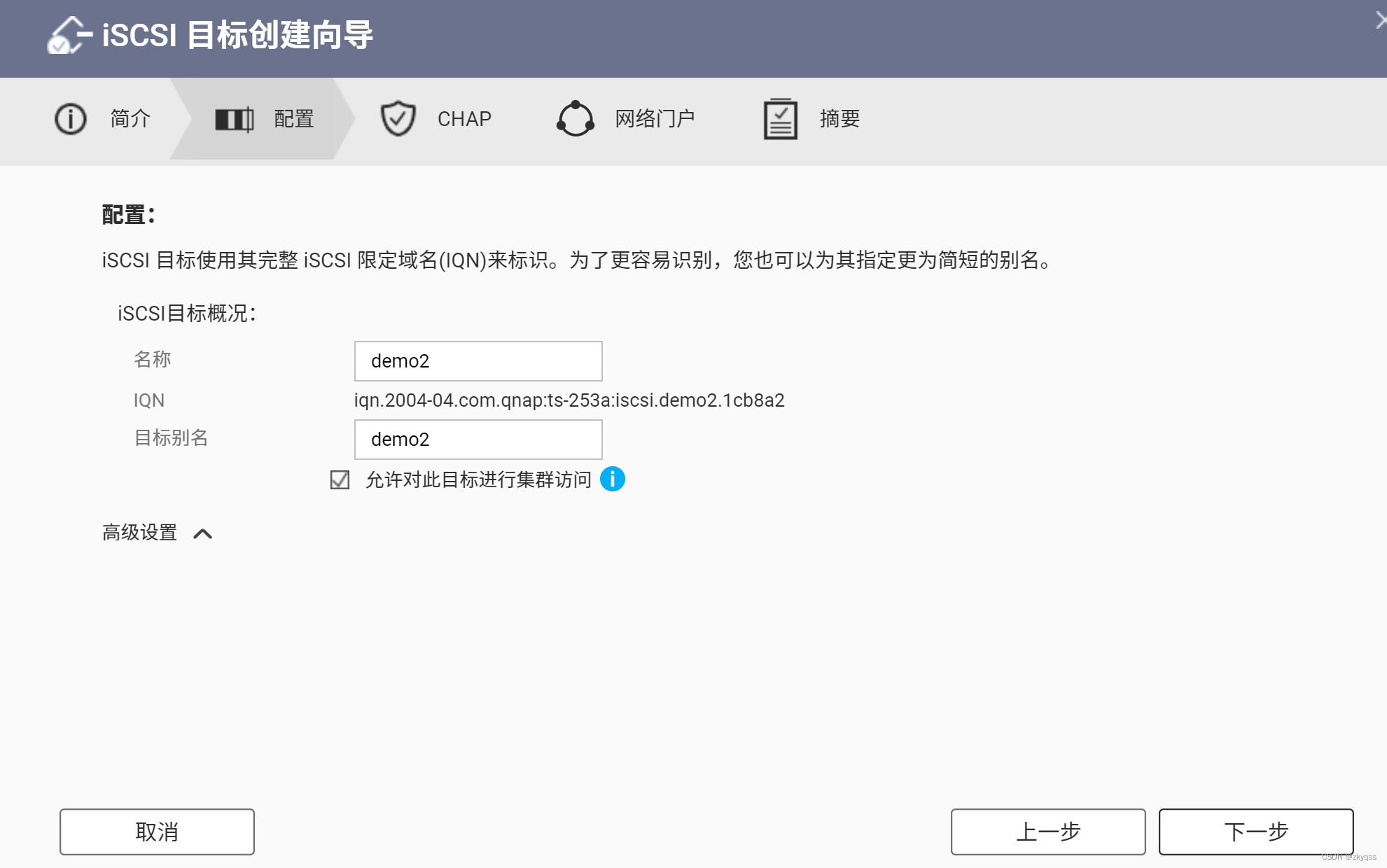Open the 摘要 summary step tab
Viewport: 1387px width, 868px height.
839,119
